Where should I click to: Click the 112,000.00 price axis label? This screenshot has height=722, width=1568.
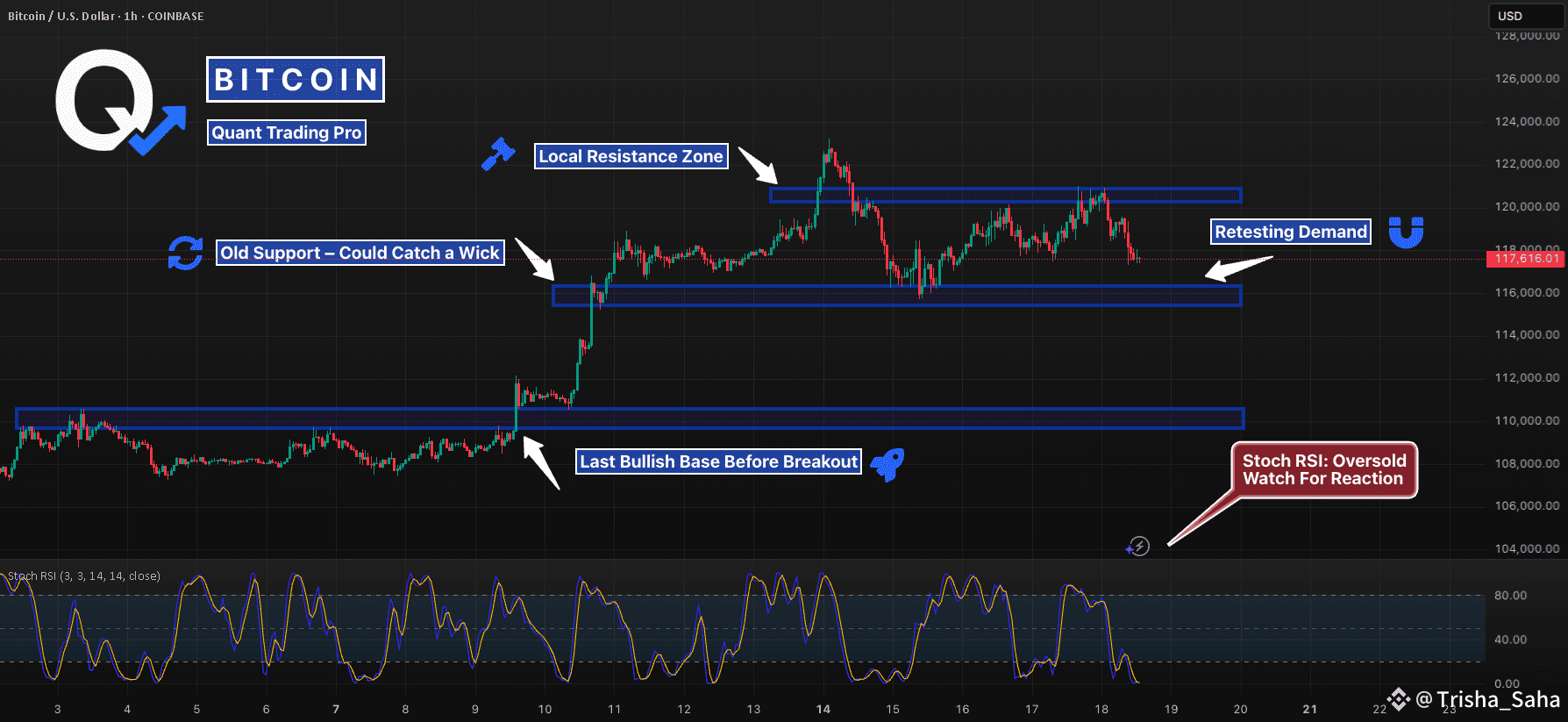(1527, 377)
